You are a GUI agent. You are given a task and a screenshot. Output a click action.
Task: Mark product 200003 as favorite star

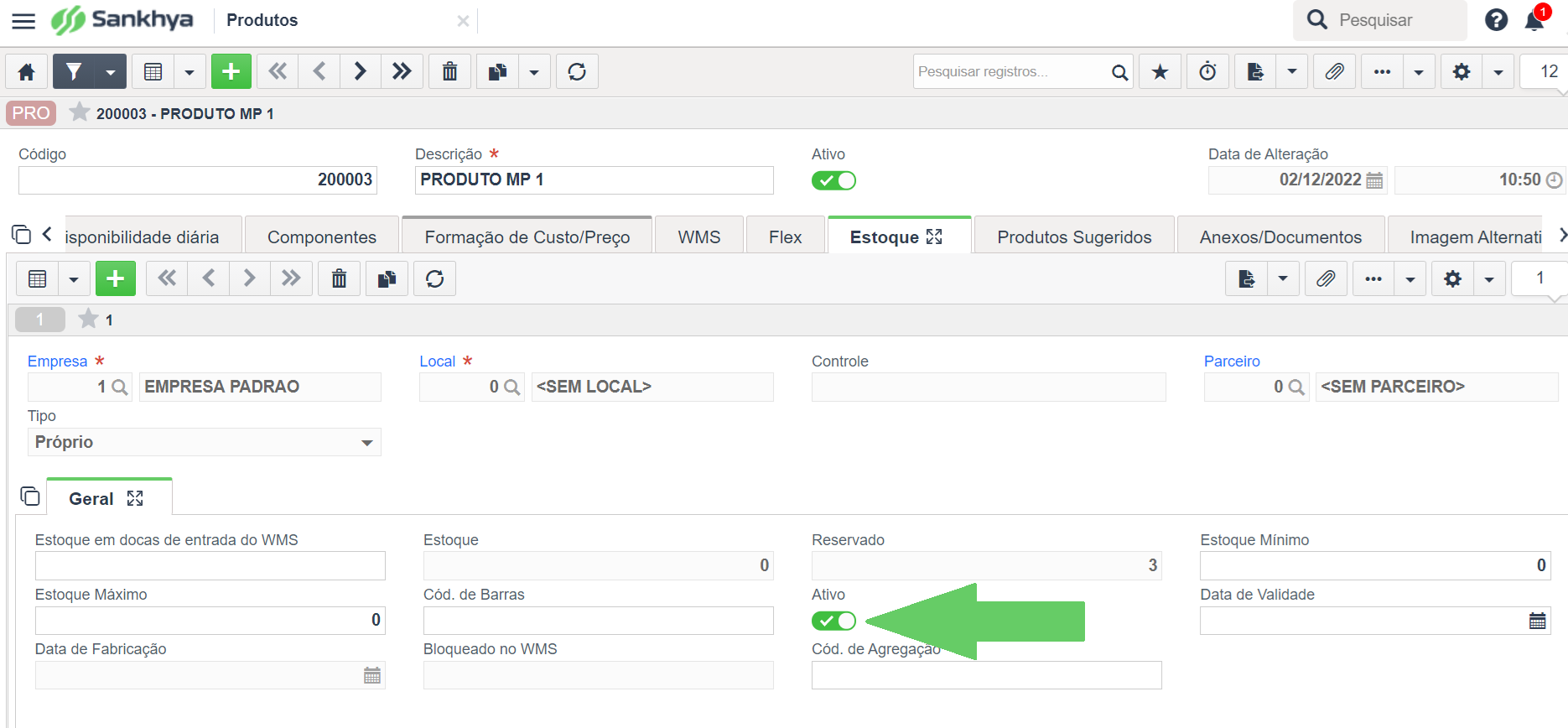click(80, 112)
